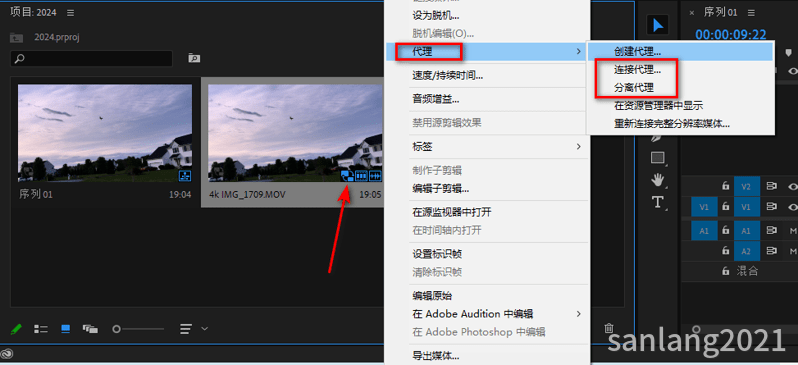Select the 序列 01 sequence thumbnail
Viewport: 798px width, 365px height.
tap(105, 133)
